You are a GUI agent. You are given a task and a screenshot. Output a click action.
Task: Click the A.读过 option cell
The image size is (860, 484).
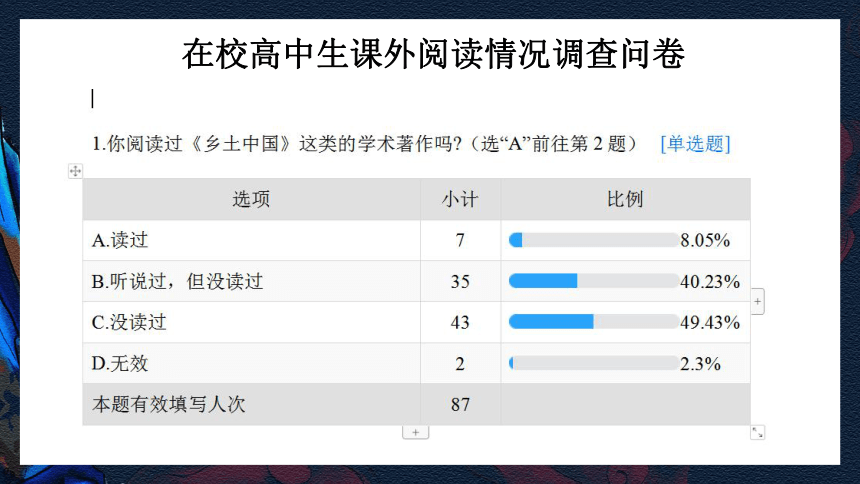[252, 240]
